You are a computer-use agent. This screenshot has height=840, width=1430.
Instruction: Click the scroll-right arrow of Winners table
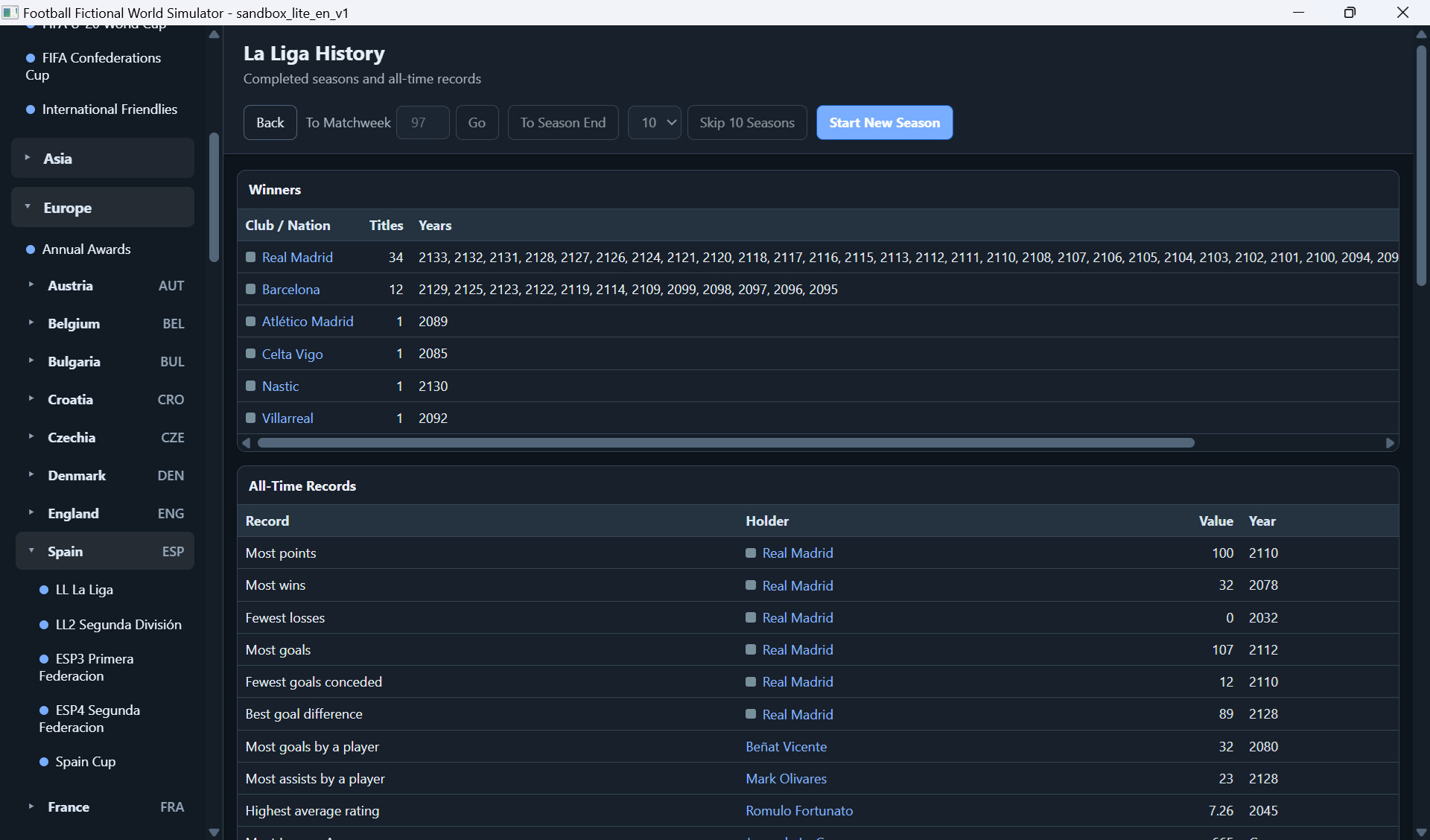[1390, 443]
